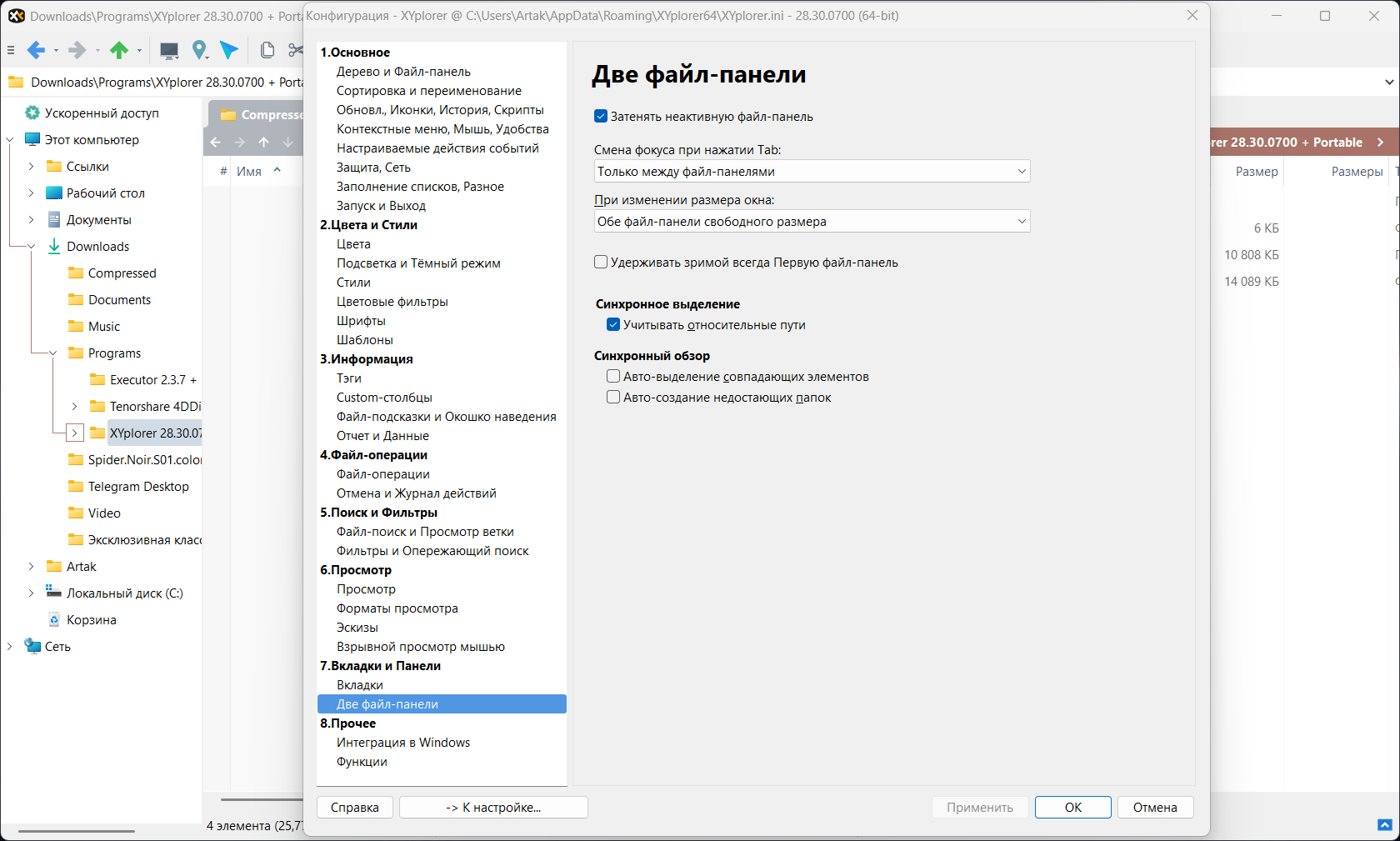The image size is (1400, 841).
Task: Enable Удерживать зримой всегда Первую файл-панель
Action: click(601, 263)
